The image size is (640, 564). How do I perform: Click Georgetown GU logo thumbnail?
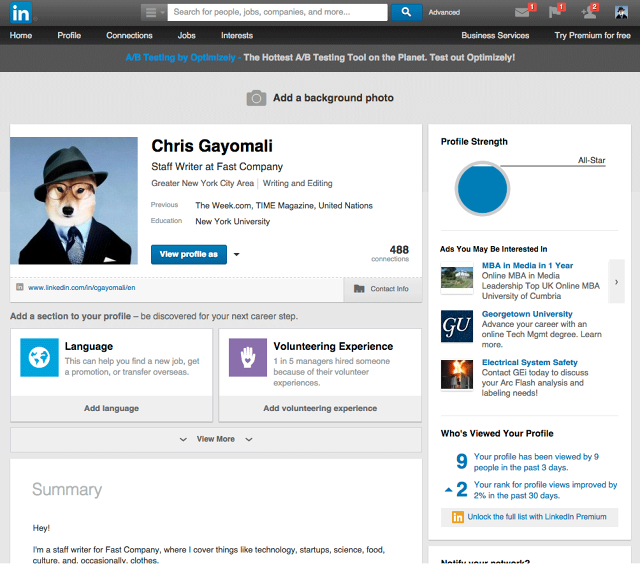[457, 326]
